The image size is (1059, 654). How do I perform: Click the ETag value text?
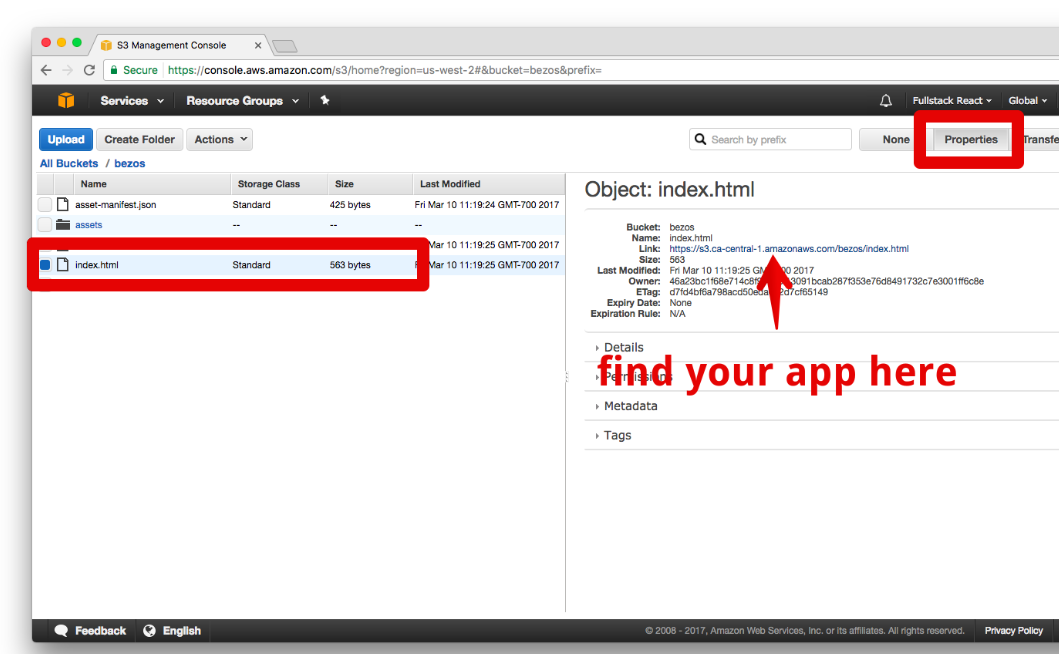(x=748, y=292)
